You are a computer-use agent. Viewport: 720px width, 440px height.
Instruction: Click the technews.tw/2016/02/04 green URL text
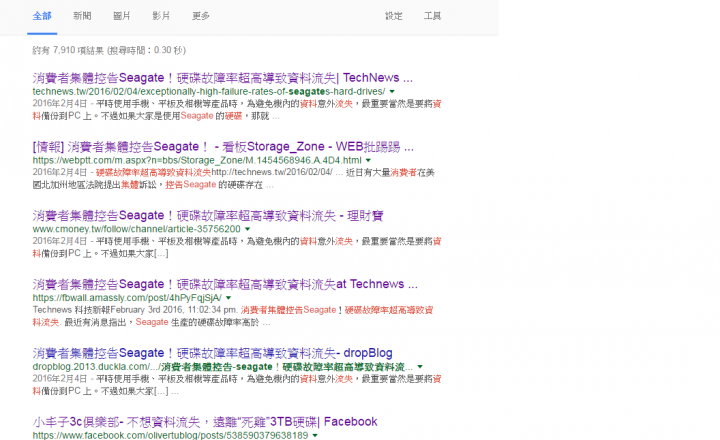pyautogui.click(x=209, y=91)
